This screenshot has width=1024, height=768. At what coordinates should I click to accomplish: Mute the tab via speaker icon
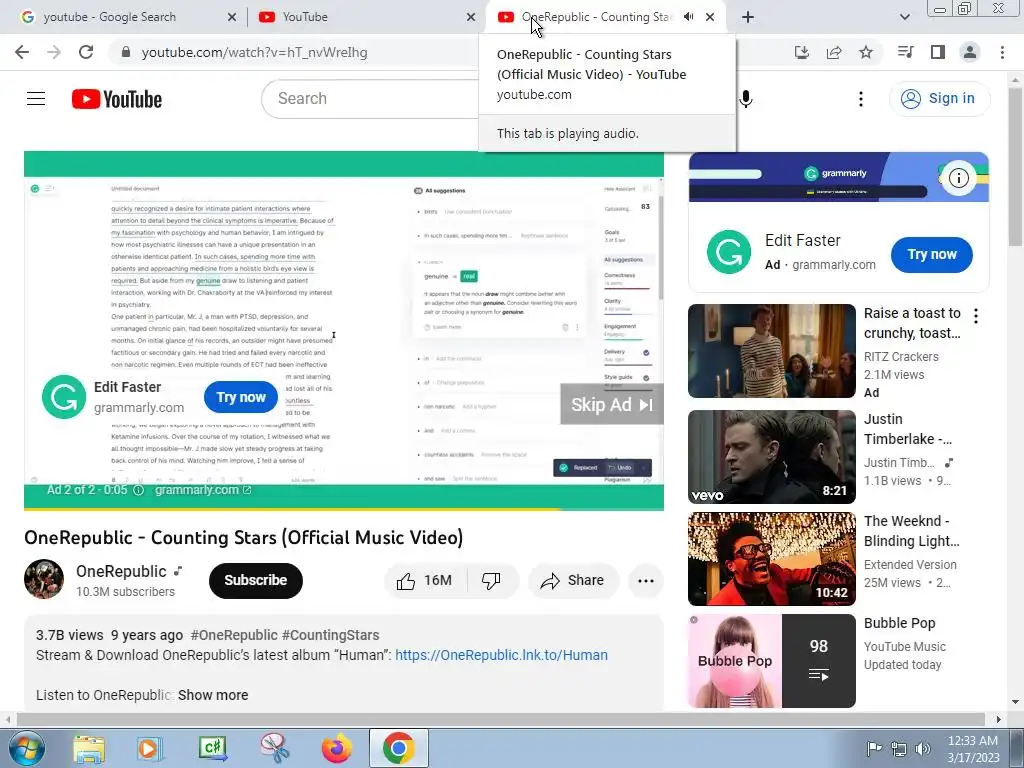[x=688, y=17]
